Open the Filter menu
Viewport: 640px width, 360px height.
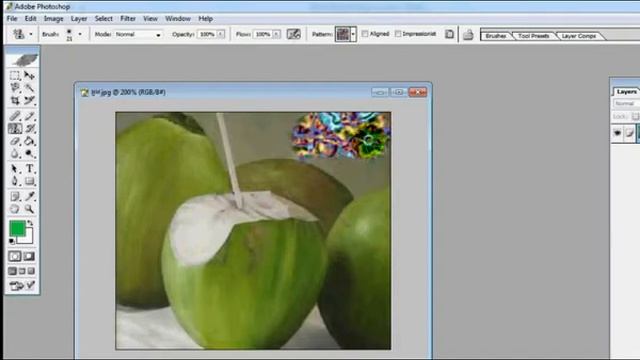pos(128,19)
